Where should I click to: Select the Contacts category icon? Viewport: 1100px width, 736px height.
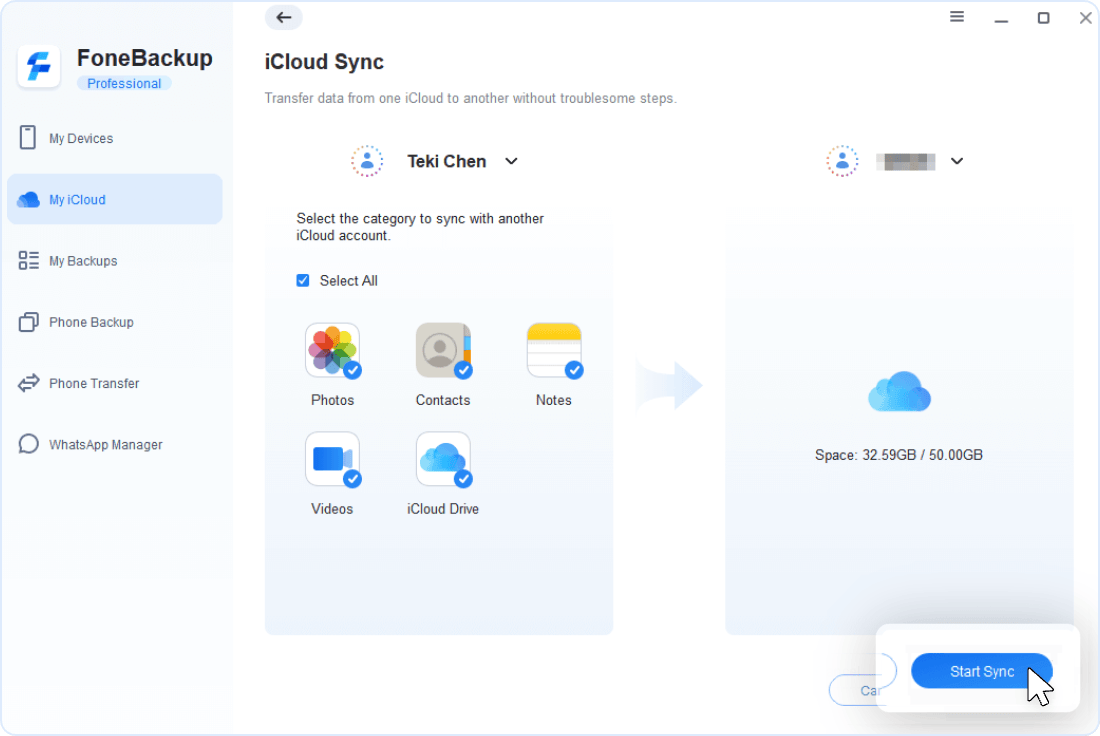tap(443, 350)
